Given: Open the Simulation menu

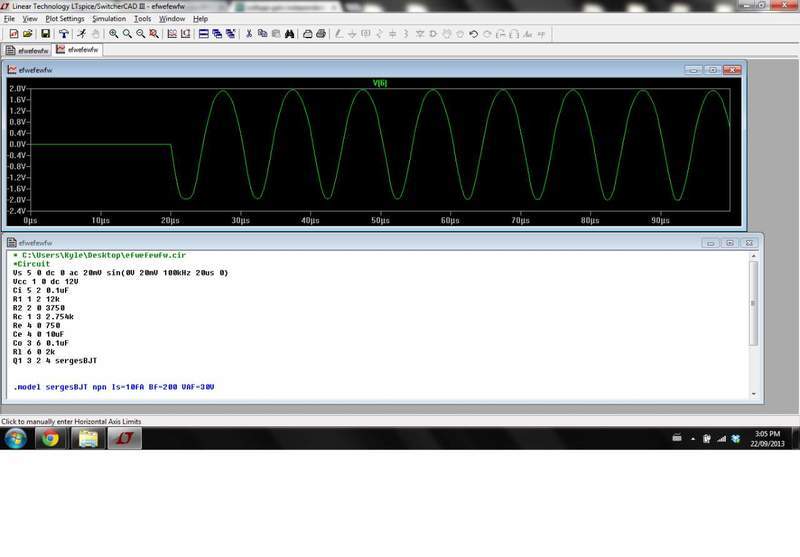Looking at the screenshot, I should [109, 18].
